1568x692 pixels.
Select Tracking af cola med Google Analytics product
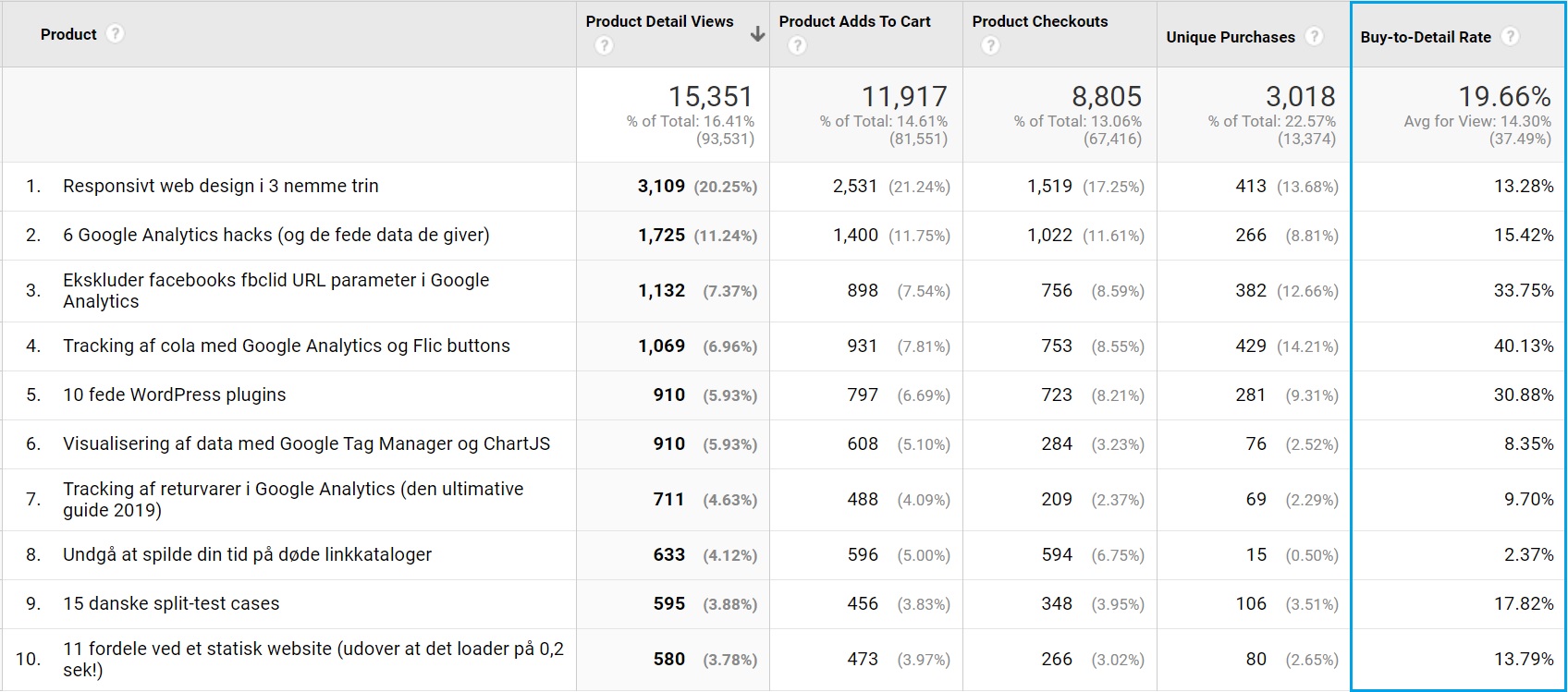click(x=286, y=346)
